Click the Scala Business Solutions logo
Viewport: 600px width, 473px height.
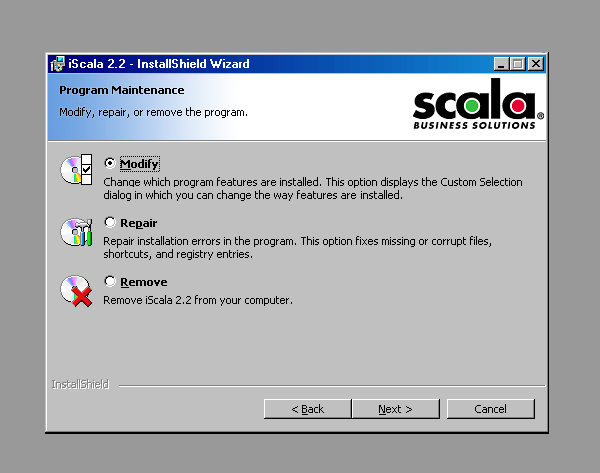pos(478,104)
